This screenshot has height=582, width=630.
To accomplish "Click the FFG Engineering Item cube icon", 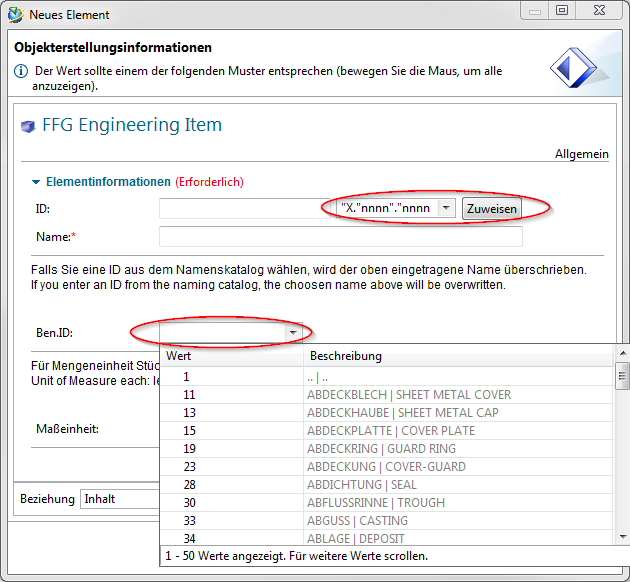I will pos(26,126).
